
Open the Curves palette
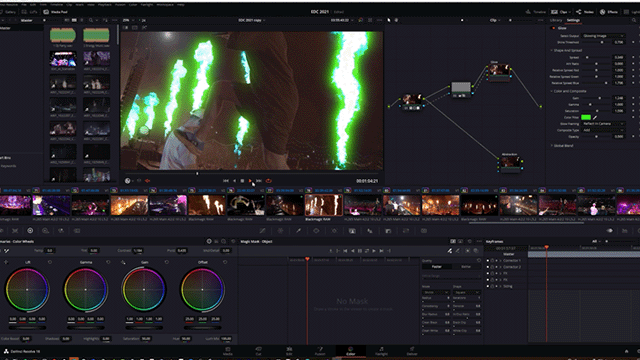pyautogui.click(x=262, y=231)
